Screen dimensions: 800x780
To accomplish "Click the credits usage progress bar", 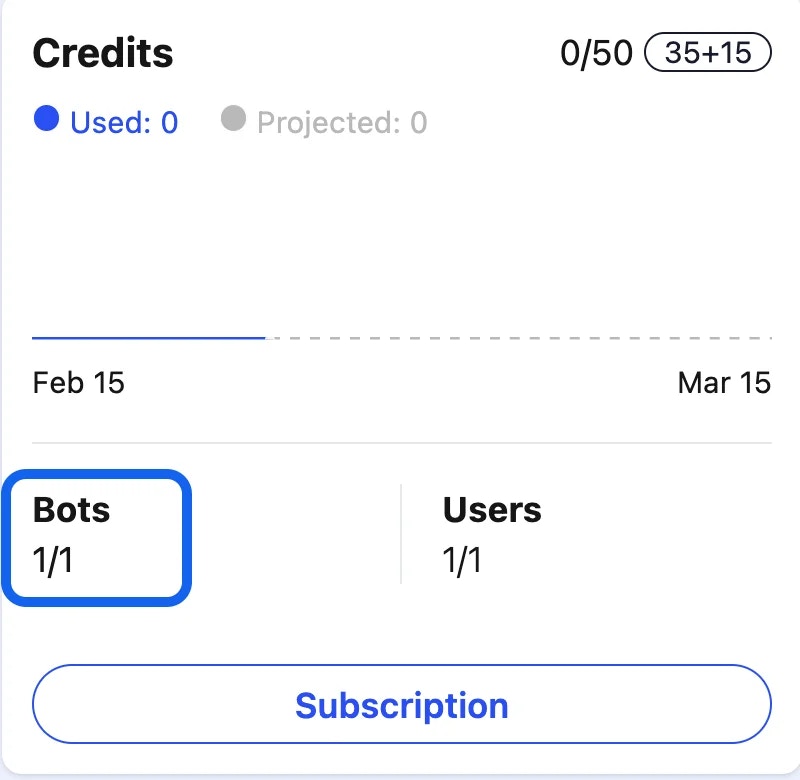I will click(x=400, y=336).
